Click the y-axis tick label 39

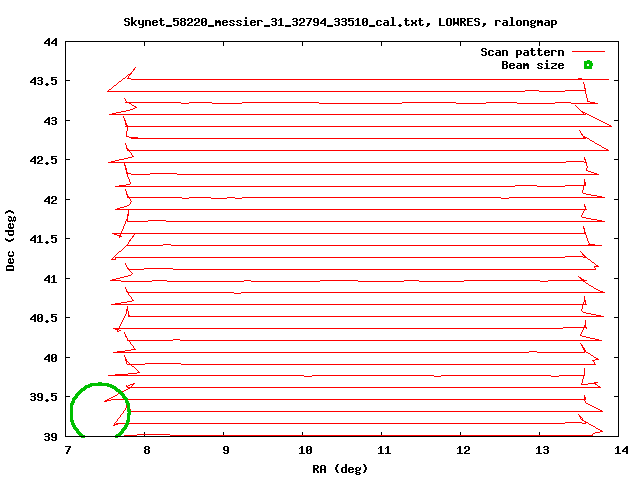point(51,437)
